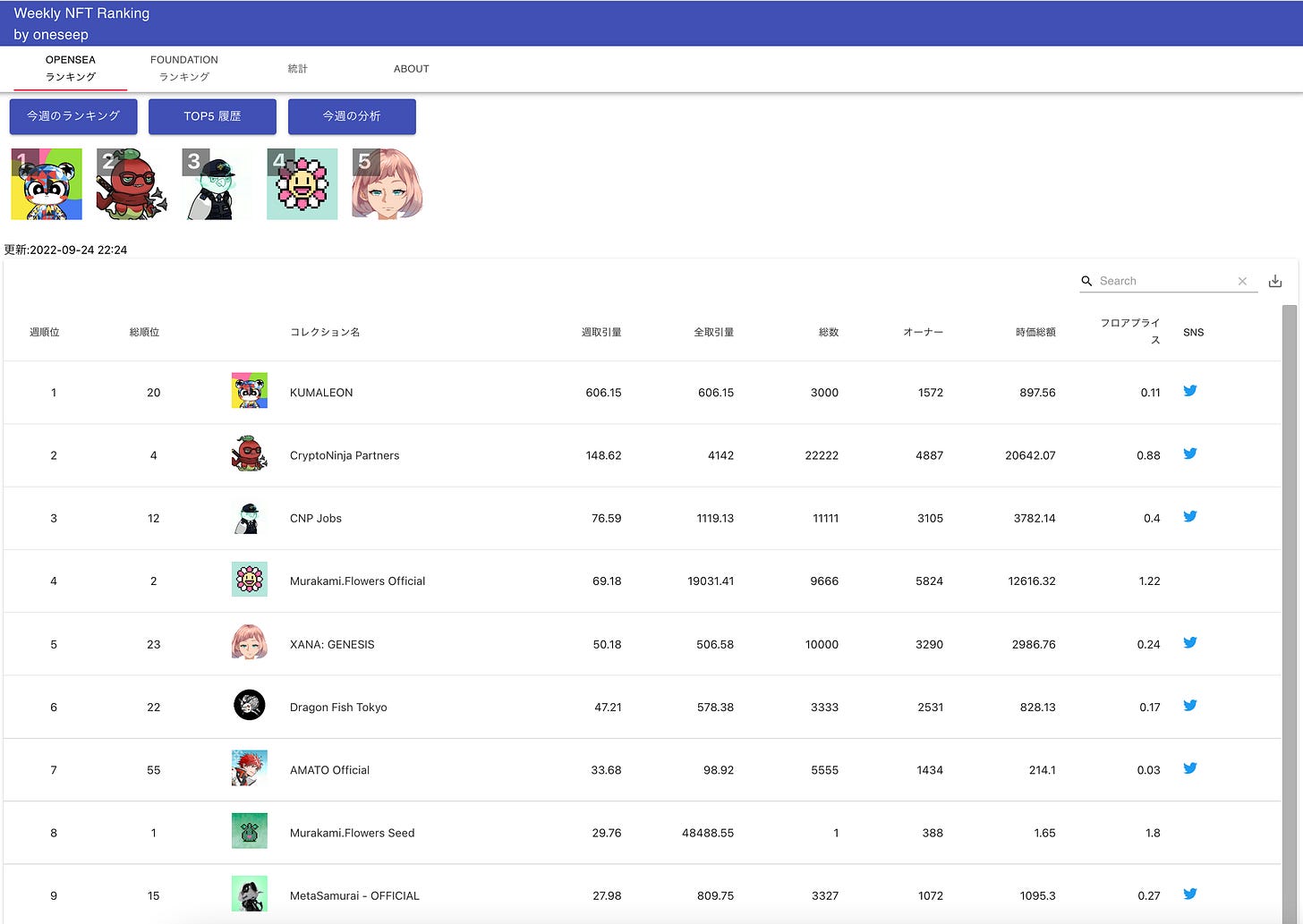This screenshot has height=924, width=1303.
Task: Open Twitter link for AMATO Official
Action: pyautogui.click(x=1190, y=767)
